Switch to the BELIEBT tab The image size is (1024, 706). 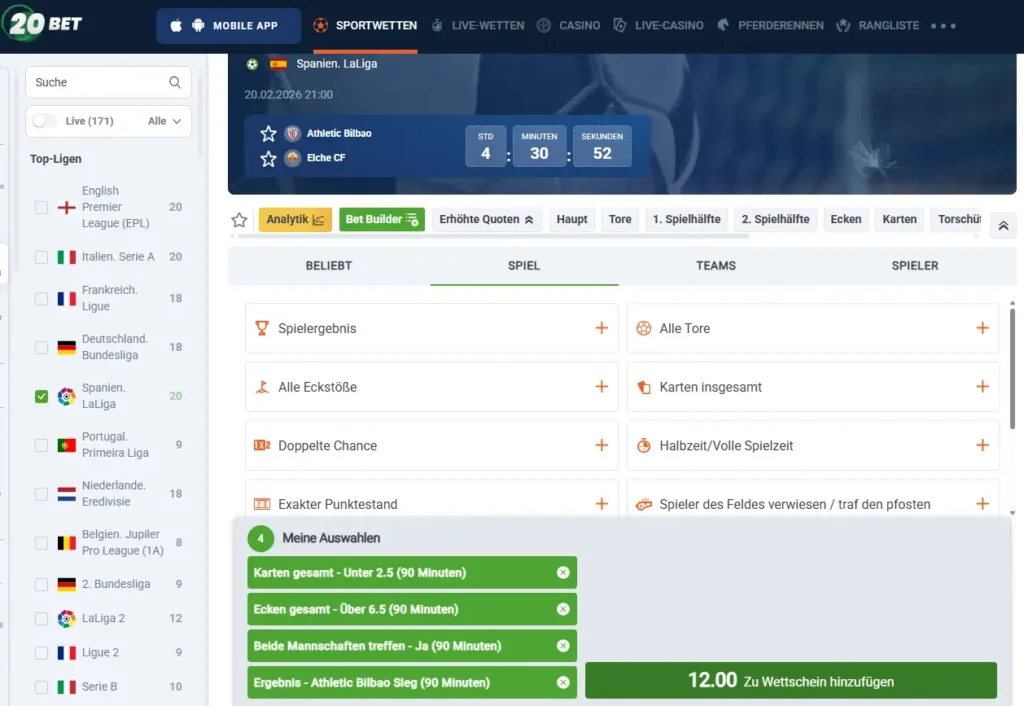(x=328, y=266)
